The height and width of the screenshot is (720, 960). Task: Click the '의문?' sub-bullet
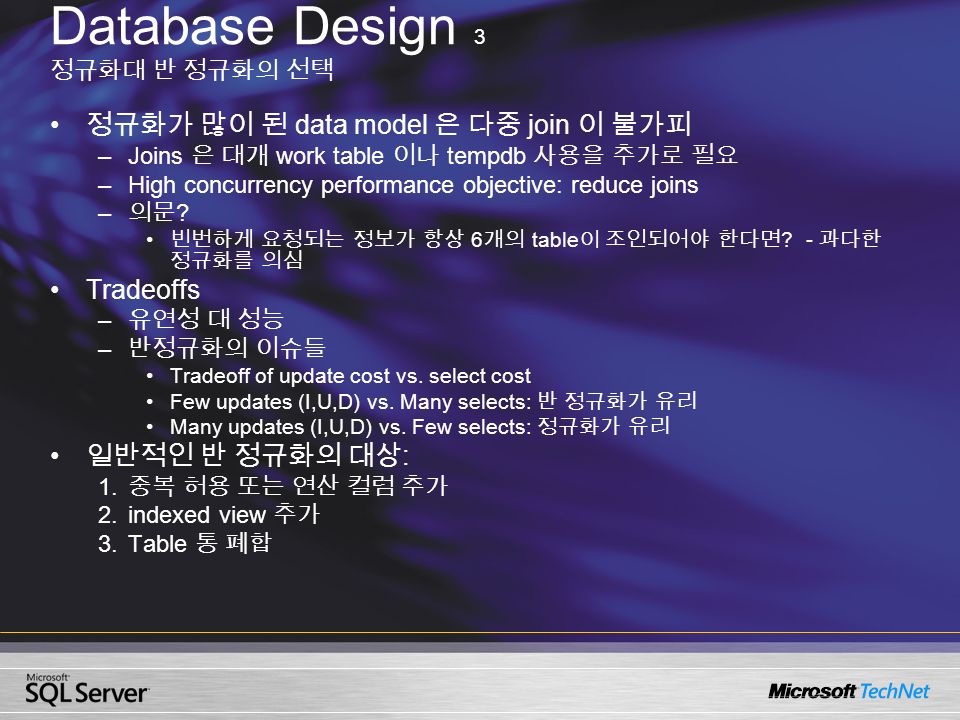(x=159, y=212)
